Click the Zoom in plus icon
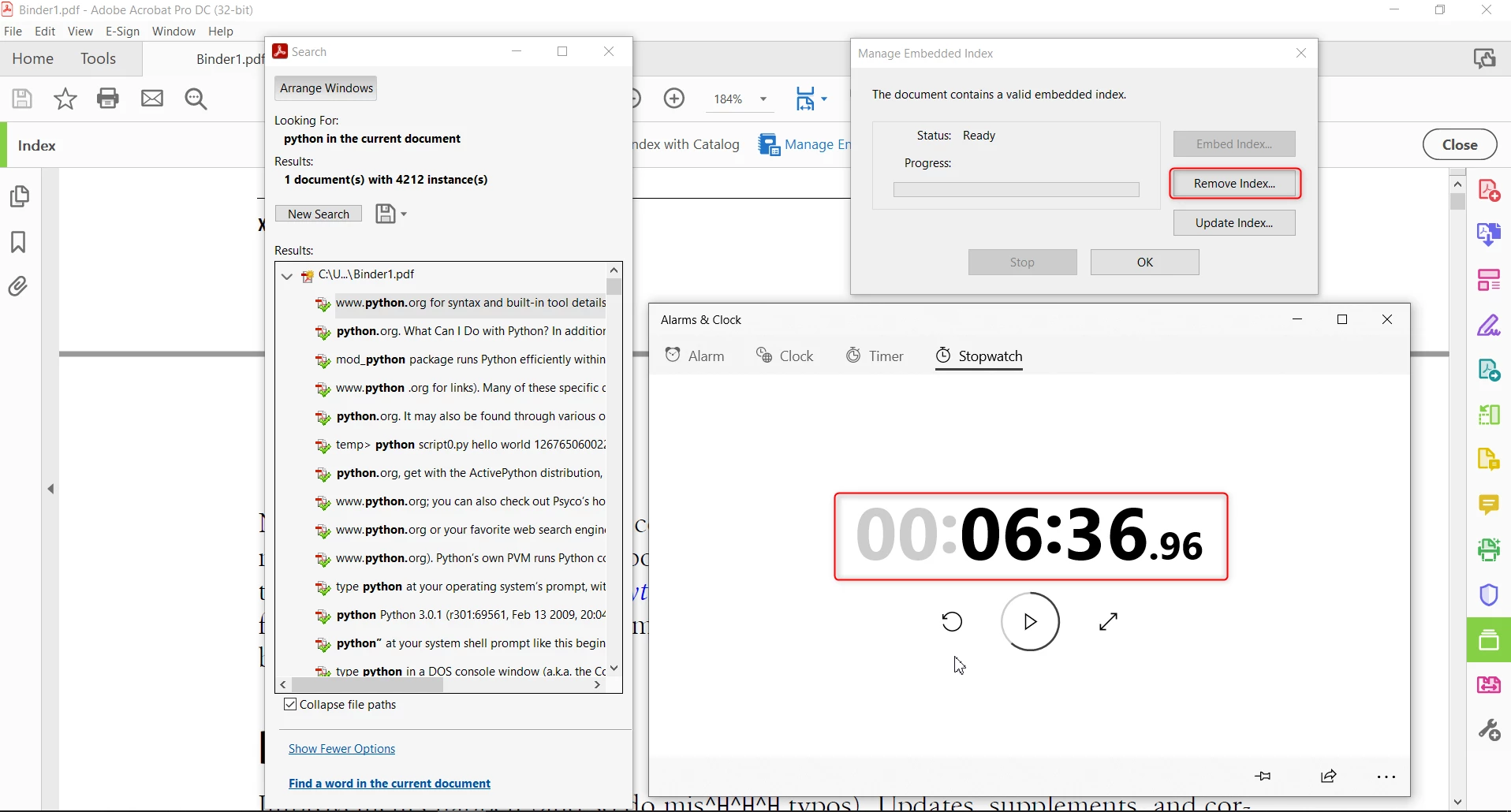 coord(675,99)
